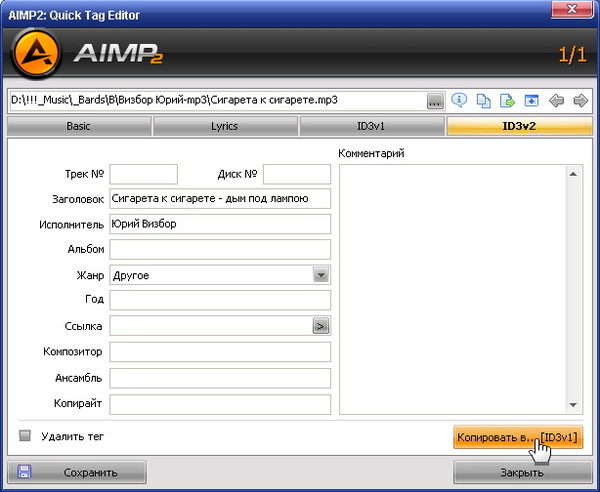Click the comment scrollbar down arrow

pos(573,404)
